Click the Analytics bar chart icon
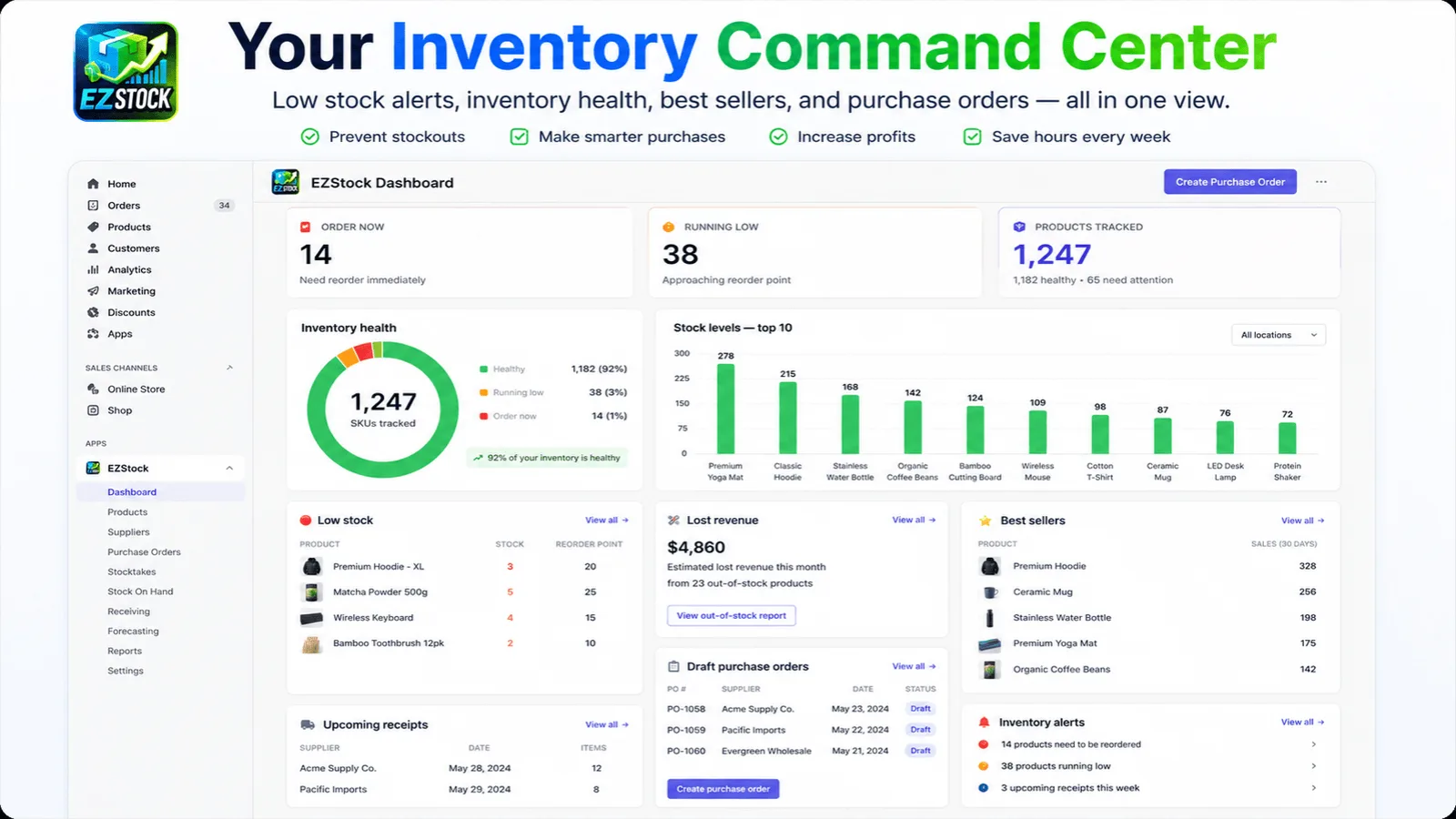The image size is (1456, 819). coord(93,269)
